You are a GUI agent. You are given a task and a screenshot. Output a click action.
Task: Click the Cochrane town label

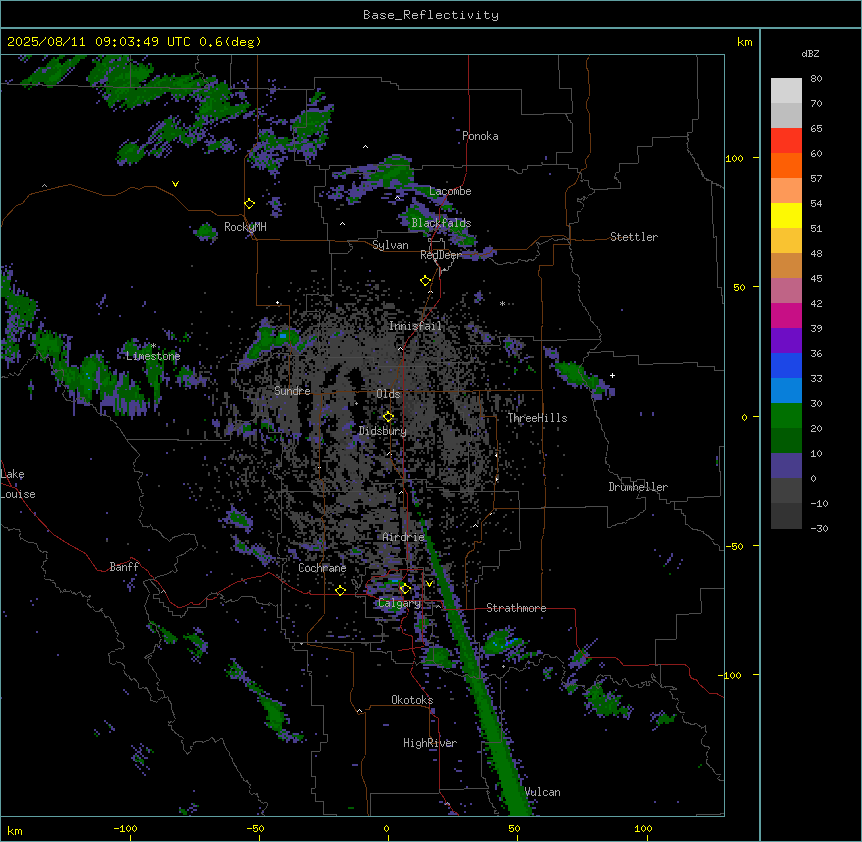pyautogui.click(x=322, y=568)
